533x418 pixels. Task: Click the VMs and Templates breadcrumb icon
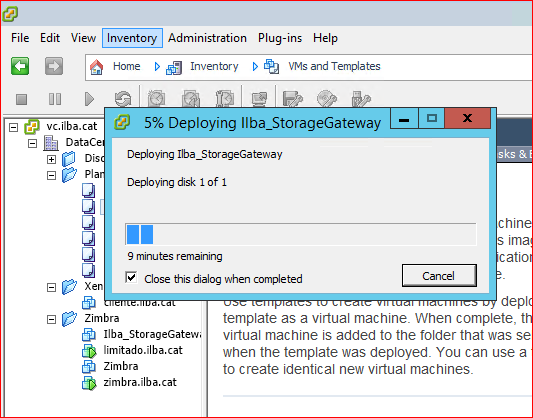tap(272, 67)
